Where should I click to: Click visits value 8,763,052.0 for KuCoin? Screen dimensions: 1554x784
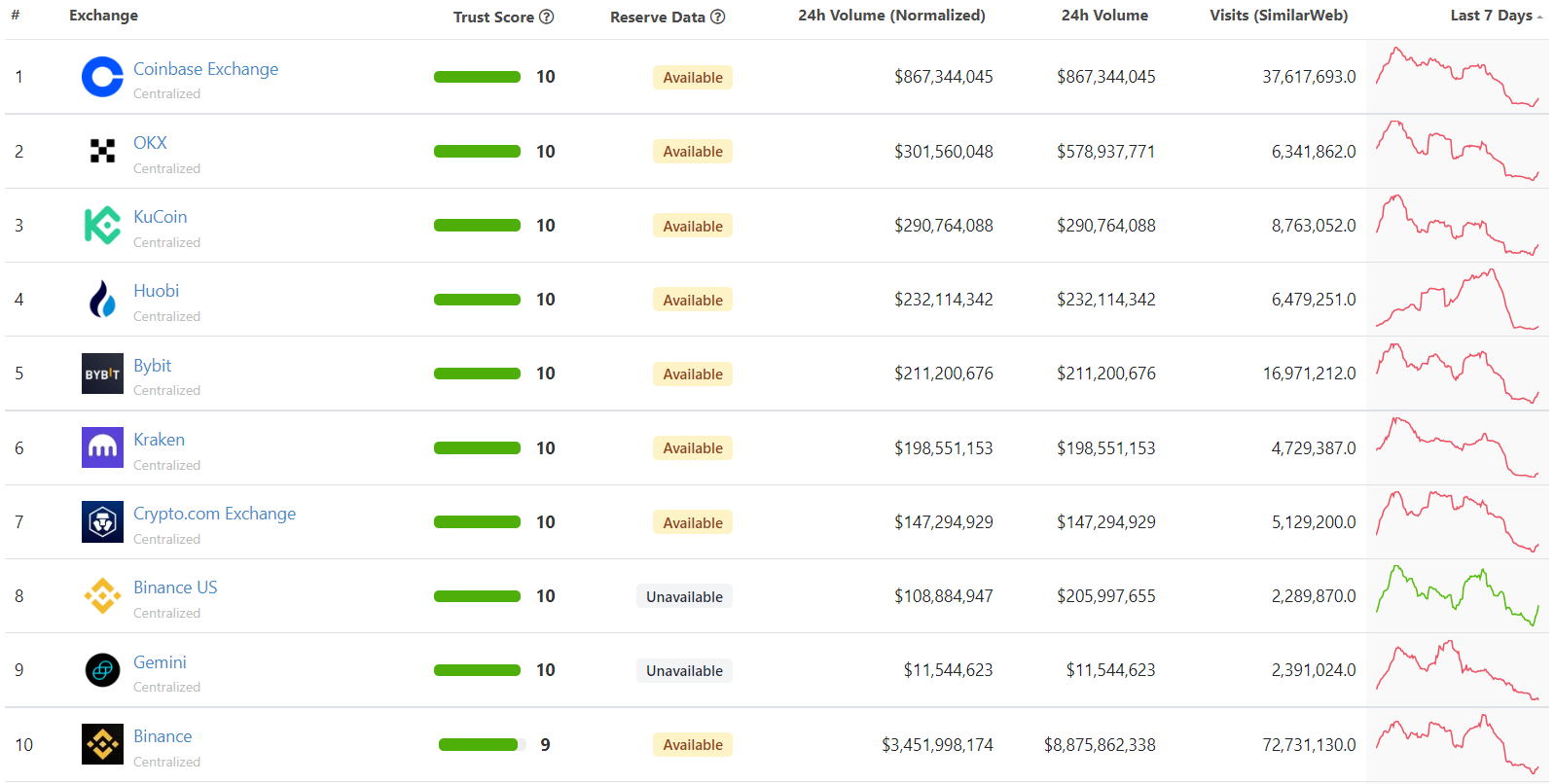tap(1314, 226)
